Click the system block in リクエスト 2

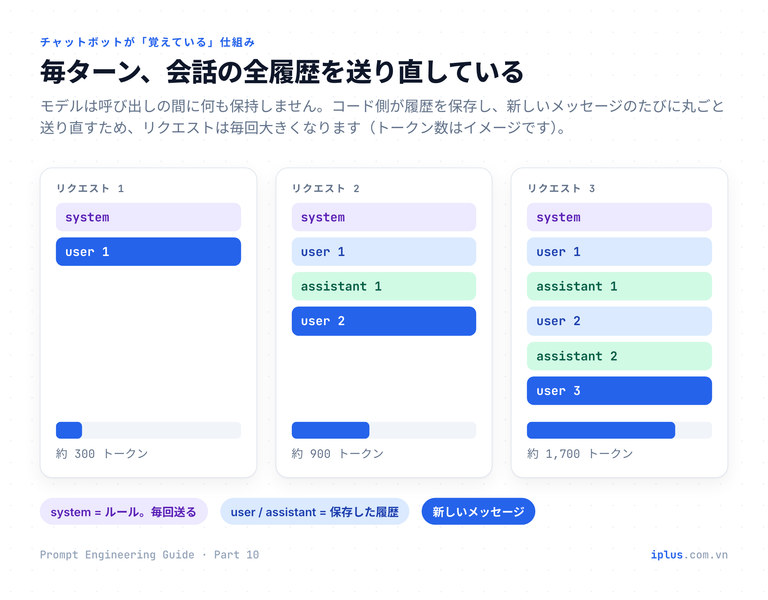pyautogui.click(x=384, y=217)
